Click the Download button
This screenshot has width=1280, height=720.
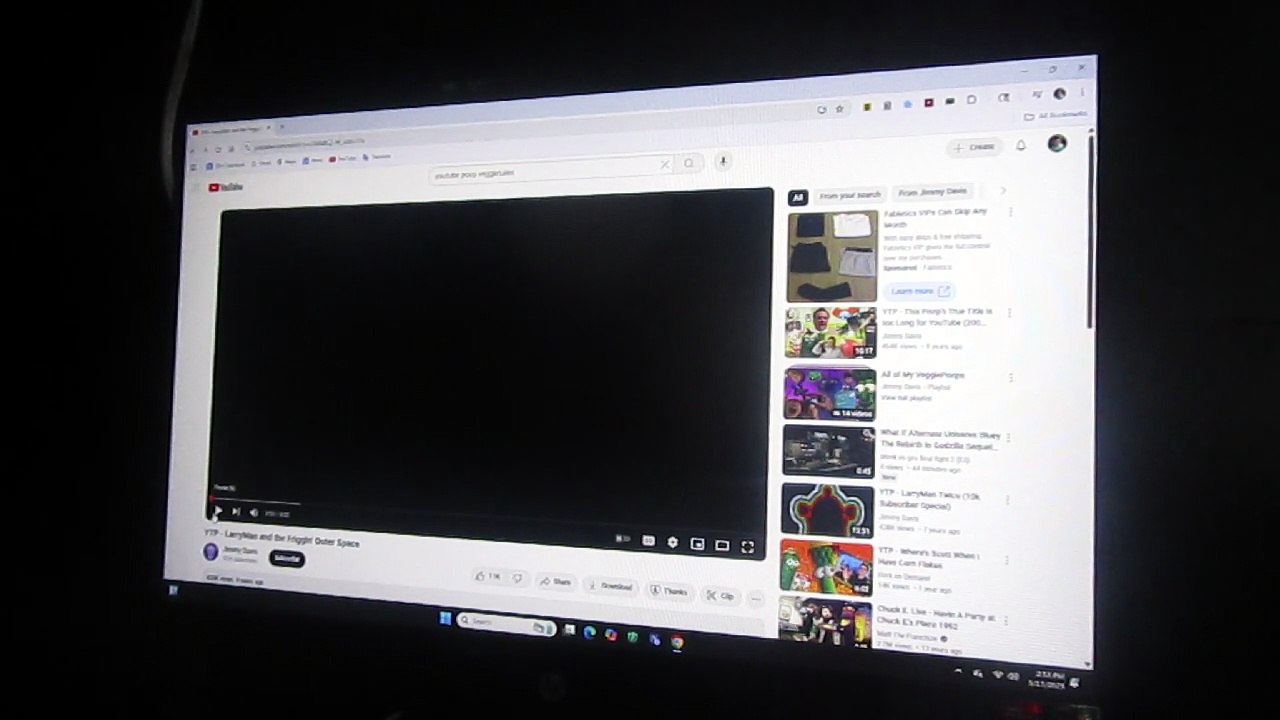tap(610, 586)
